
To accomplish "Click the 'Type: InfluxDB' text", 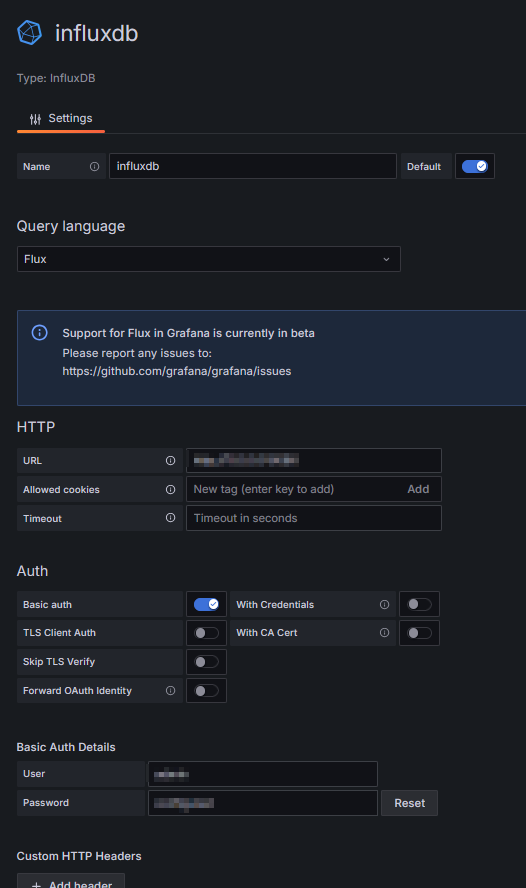I will (x=56, y=78).
